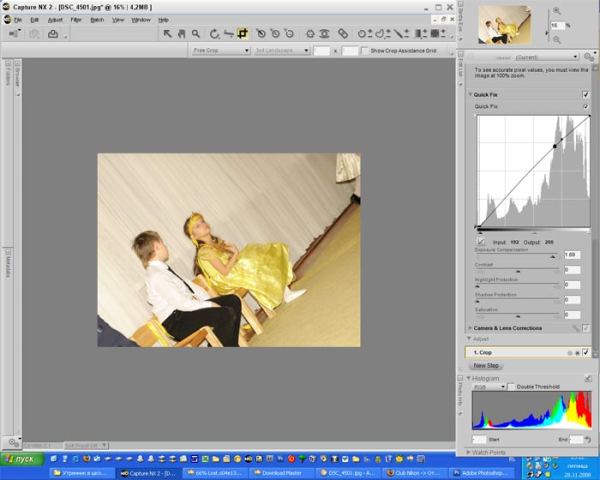The height and width of the screenshot is (480, 600).
Task: Select the Red-Eye Control Point tool
Action: point(324,34)
